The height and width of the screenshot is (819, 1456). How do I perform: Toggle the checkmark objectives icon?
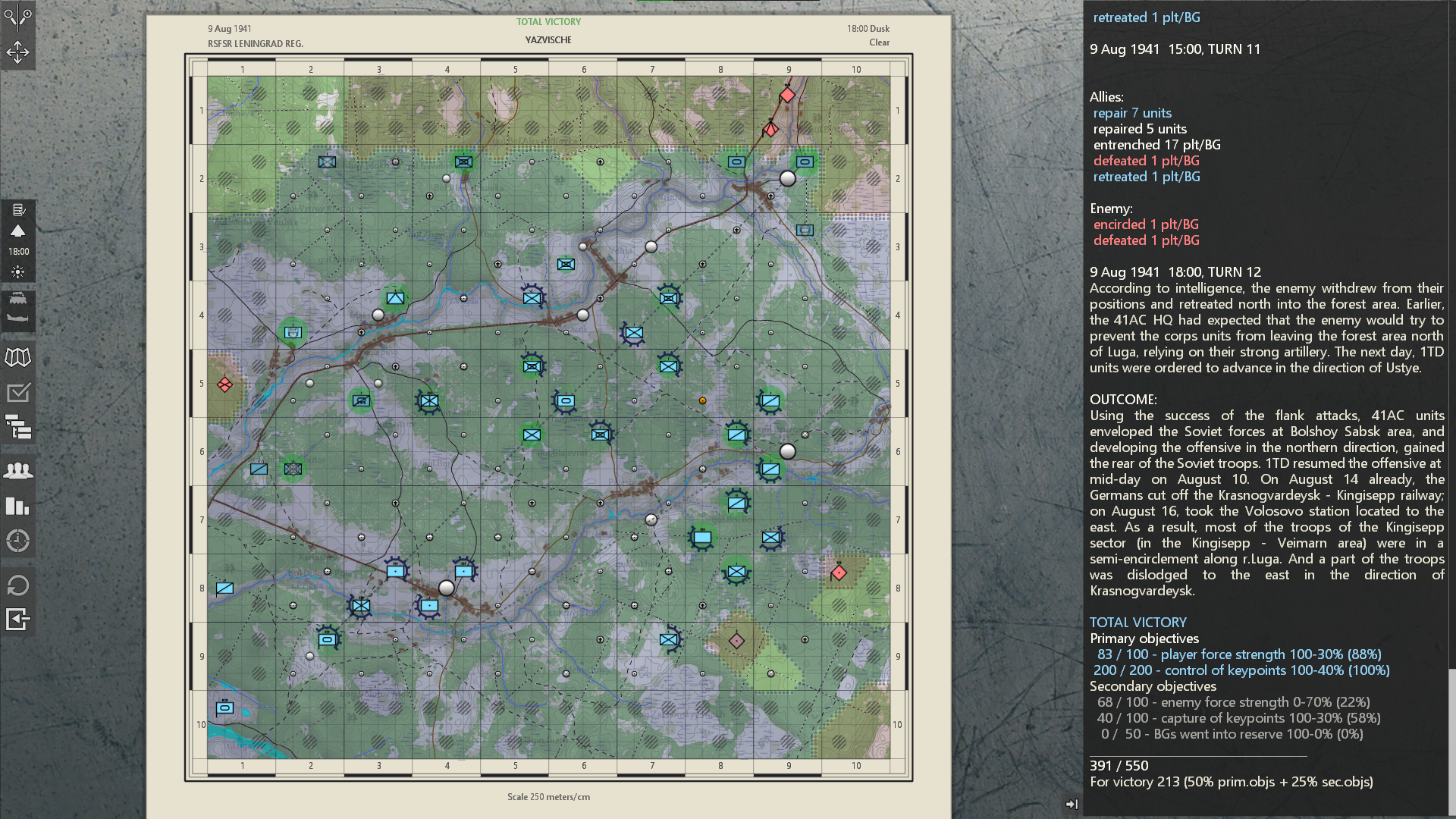coord(18,393)
